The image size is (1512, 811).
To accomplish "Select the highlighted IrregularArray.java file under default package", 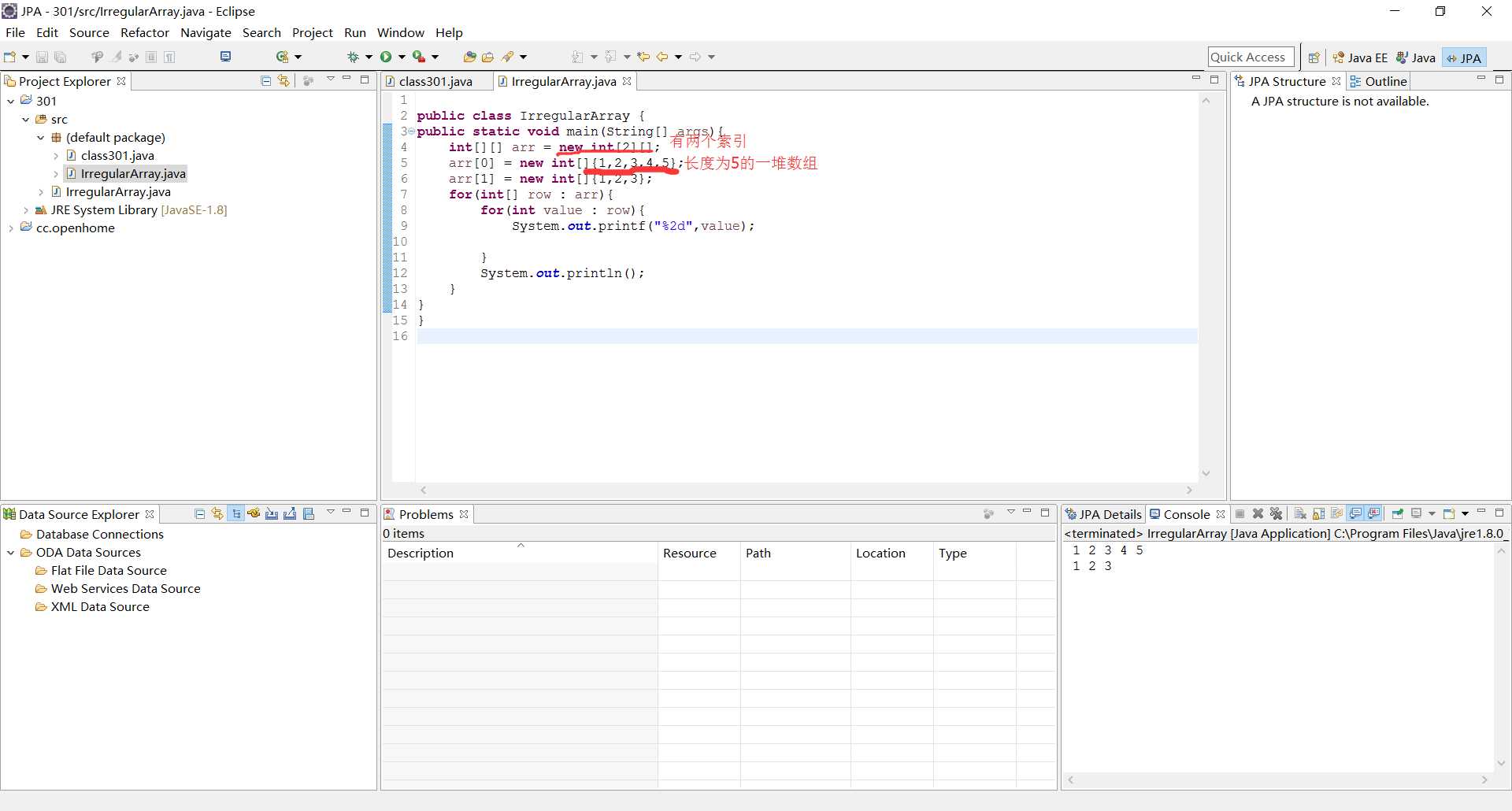I will (x=126, y=173).
